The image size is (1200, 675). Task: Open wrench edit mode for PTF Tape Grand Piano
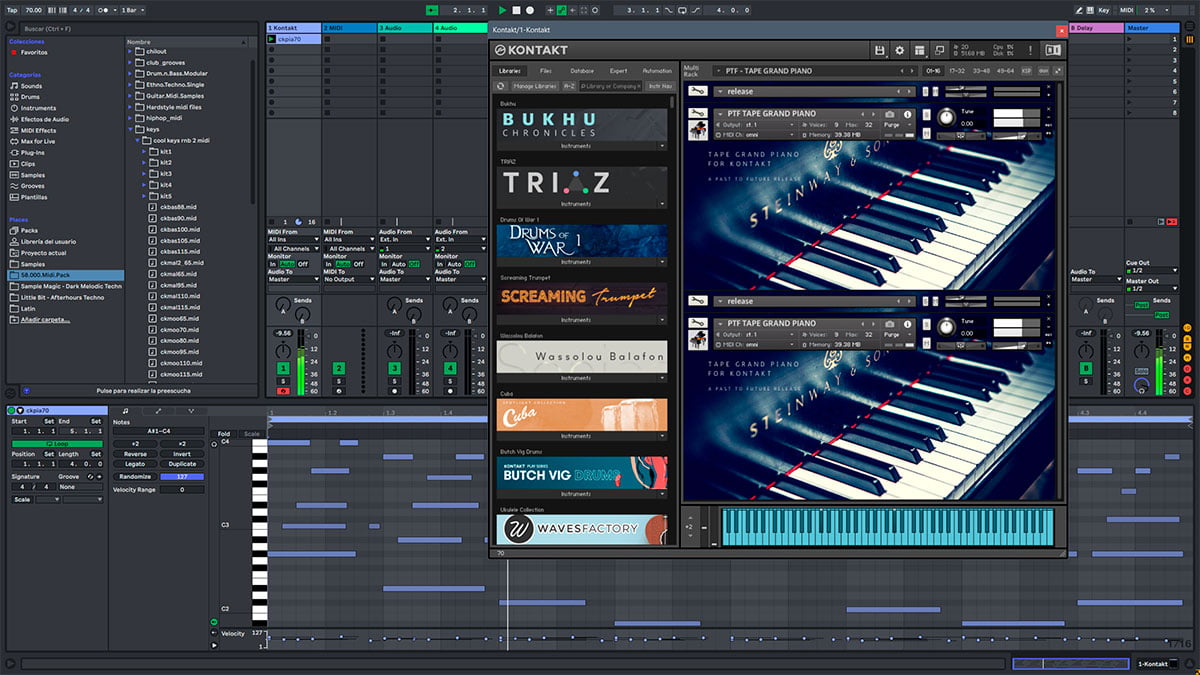click(x=697, y=114)
